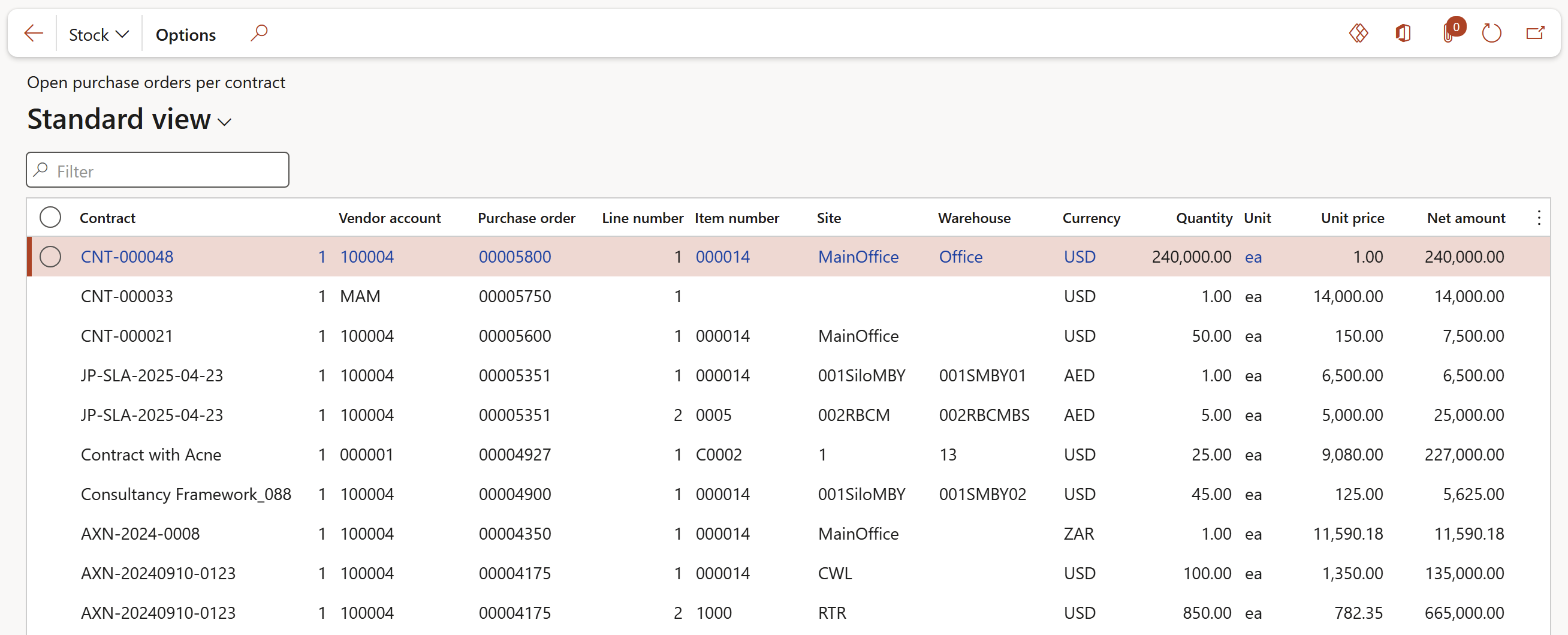Open the Options menu
The image size is (1568, 635).
[186, 35]
